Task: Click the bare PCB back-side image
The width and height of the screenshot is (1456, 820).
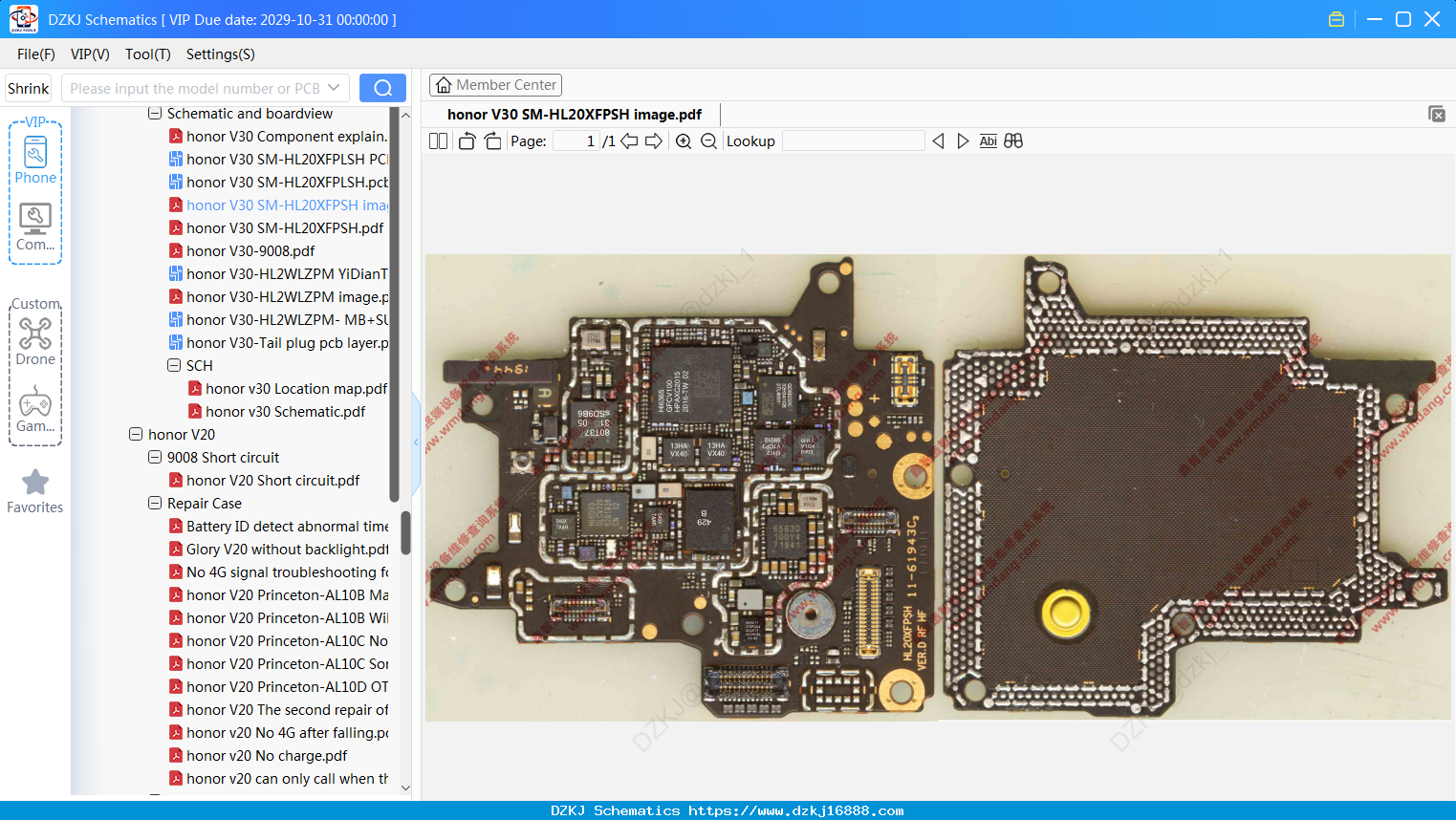Action: click(1196, 487)
